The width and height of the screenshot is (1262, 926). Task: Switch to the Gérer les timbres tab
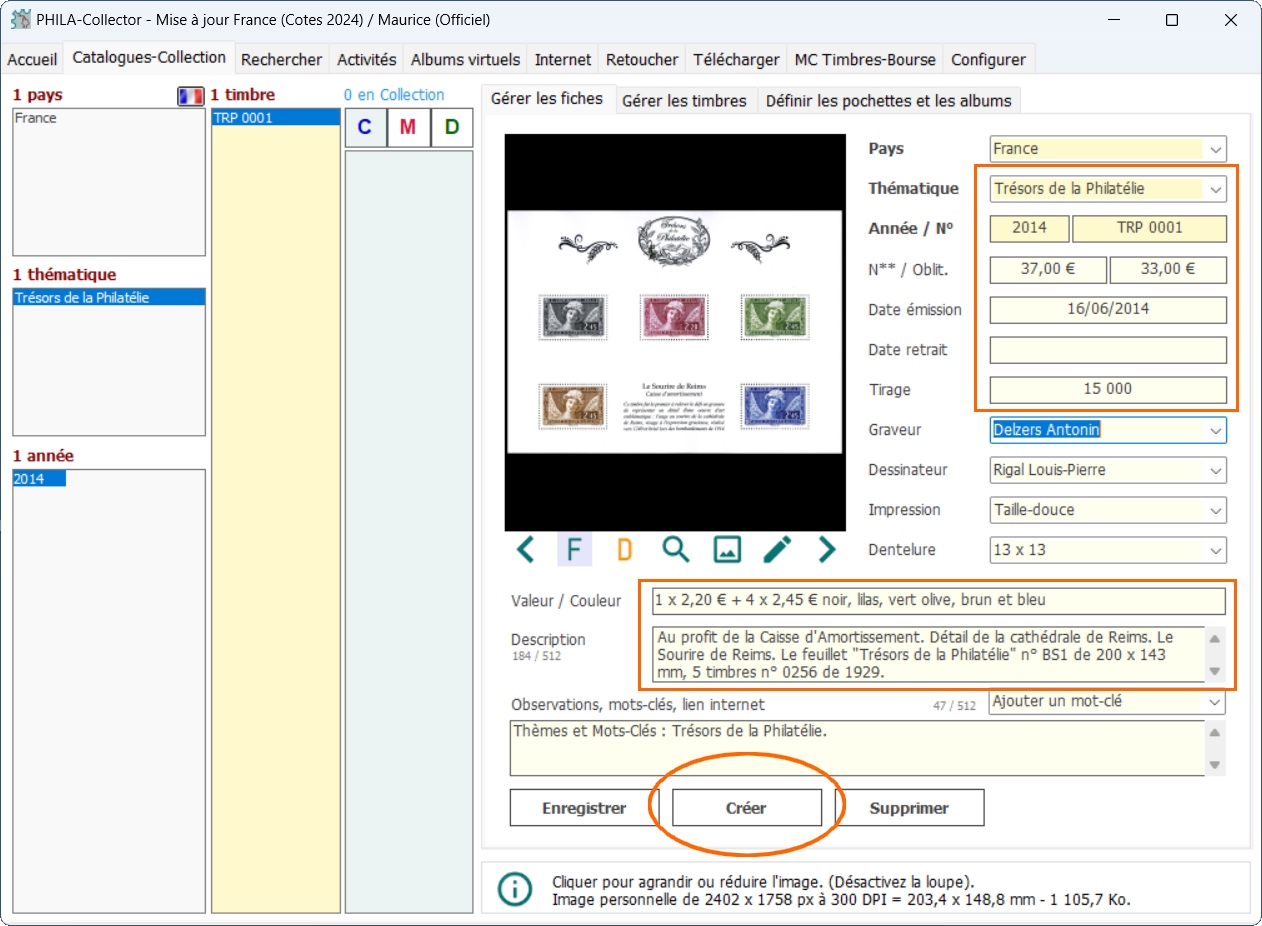pos(684,101)
